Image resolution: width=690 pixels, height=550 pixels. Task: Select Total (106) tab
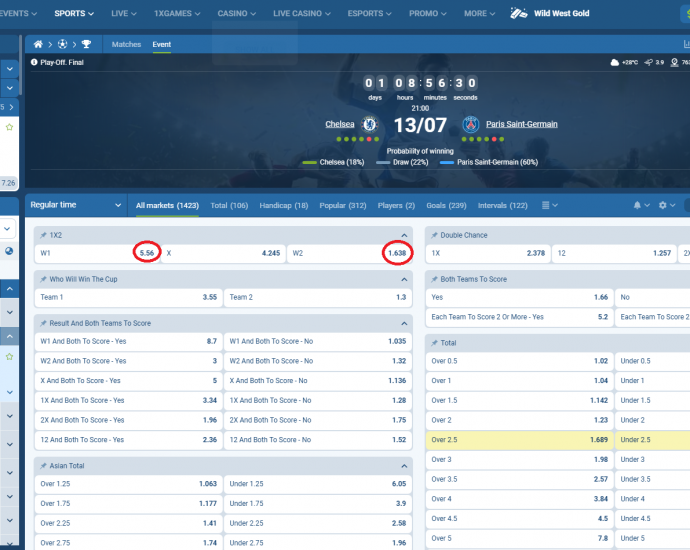[x=229, y=205]
